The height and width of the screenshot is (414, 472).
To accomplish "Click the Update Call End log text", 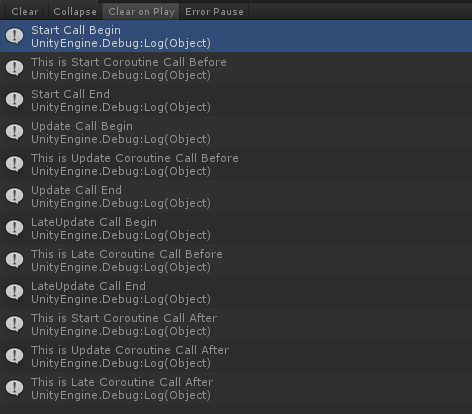I will click(76, 190).
